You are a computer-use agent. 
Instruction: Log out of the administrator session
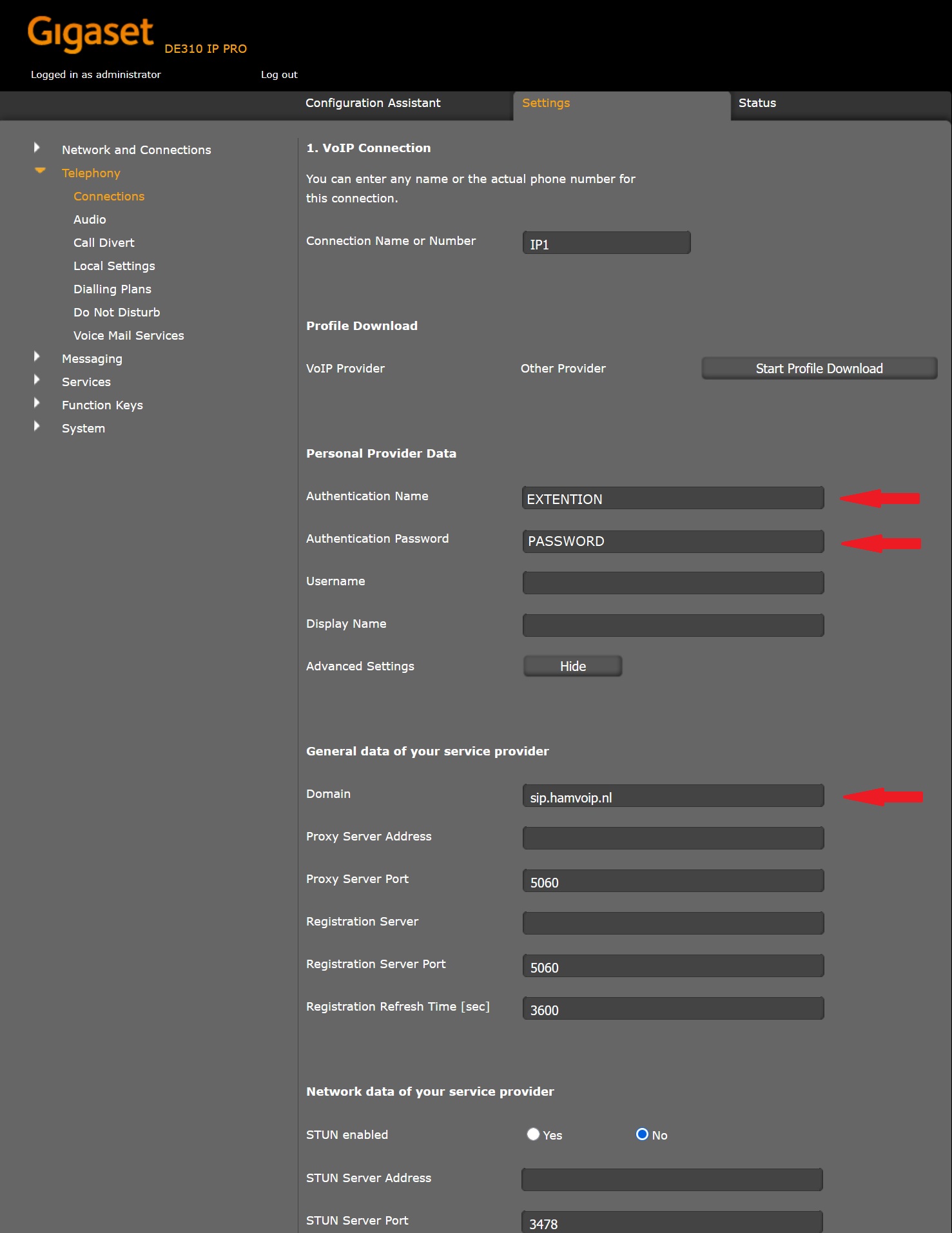point(279,75)
